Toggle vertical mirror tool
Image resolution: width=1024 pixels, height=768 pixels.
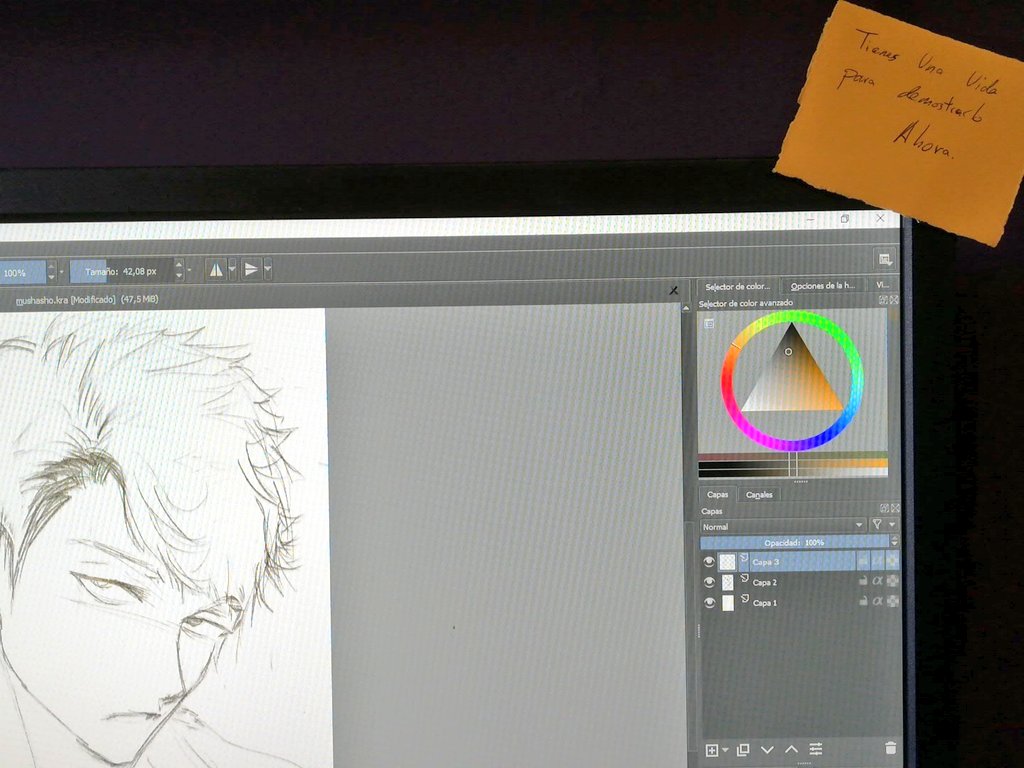click(251, 269)
